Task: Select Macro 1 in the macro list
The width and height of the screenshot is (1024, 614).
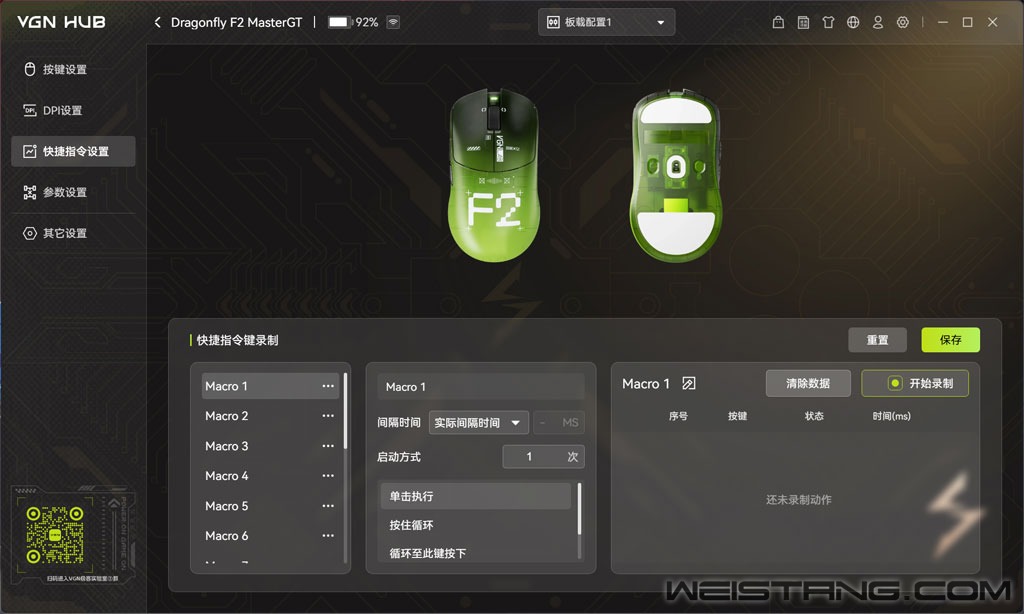Action: tap(270, 386)
